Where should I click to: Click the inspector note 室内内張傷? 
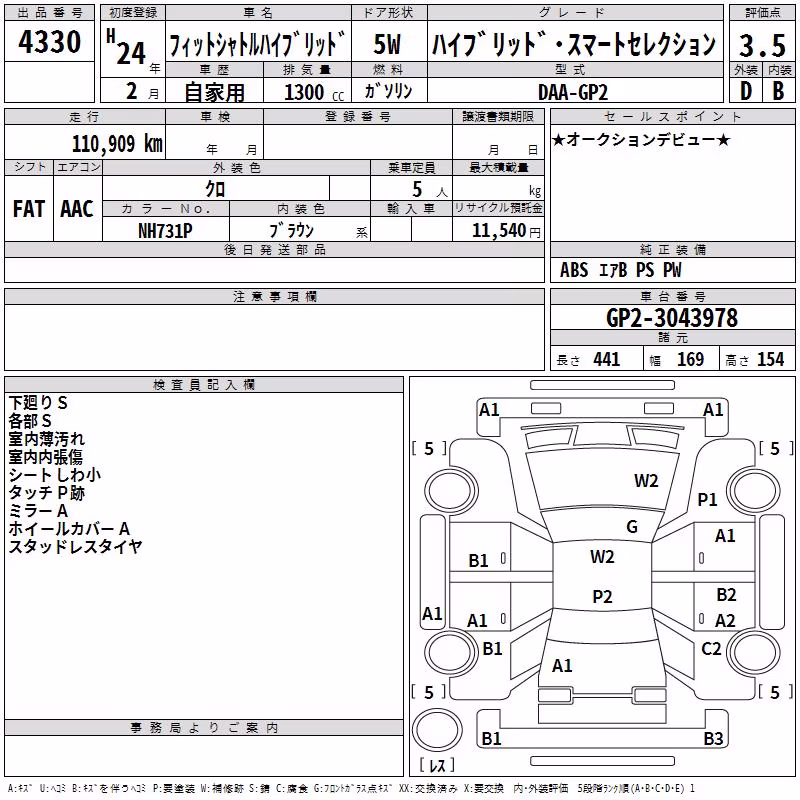point(45,456)
